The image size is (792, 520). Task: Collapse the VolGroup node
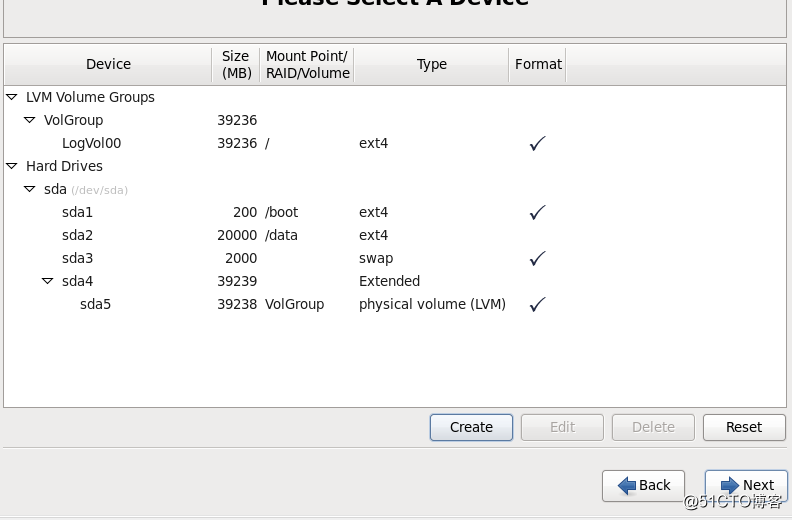pyautogui.click(x=30, y=120)
